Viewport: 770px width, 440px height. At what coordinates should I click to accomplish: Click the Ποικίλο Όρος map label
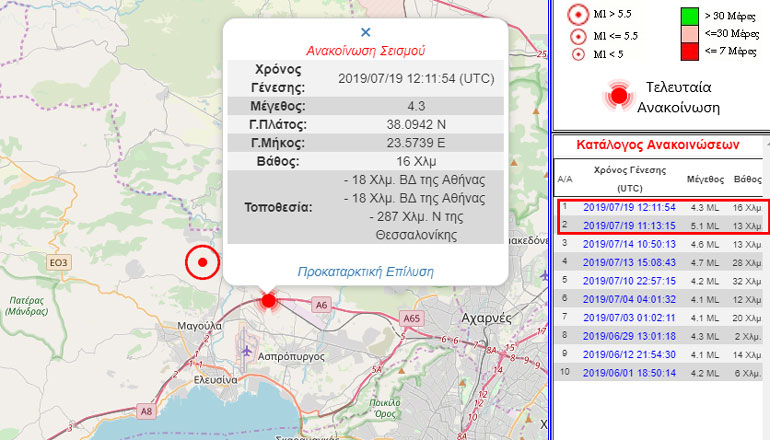385,408
